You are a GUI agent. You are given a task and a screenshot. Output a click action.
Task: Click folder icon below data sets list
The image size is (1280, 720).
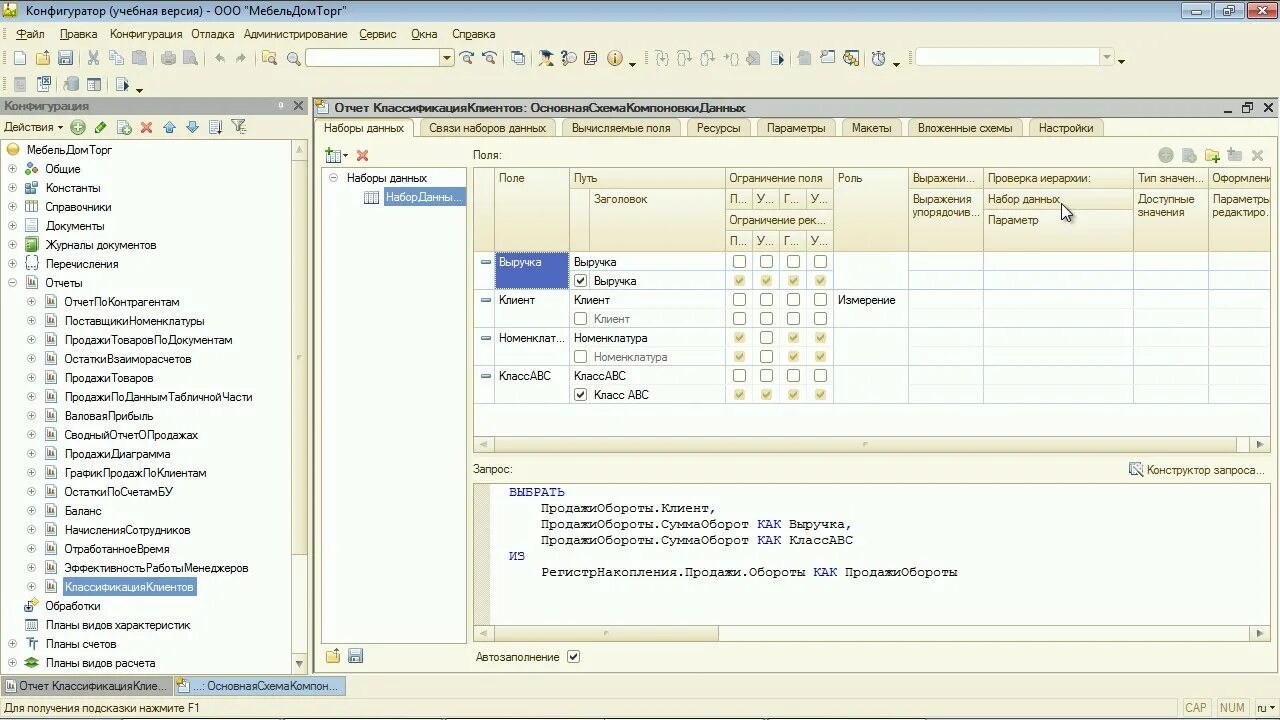tap(333, 656)
